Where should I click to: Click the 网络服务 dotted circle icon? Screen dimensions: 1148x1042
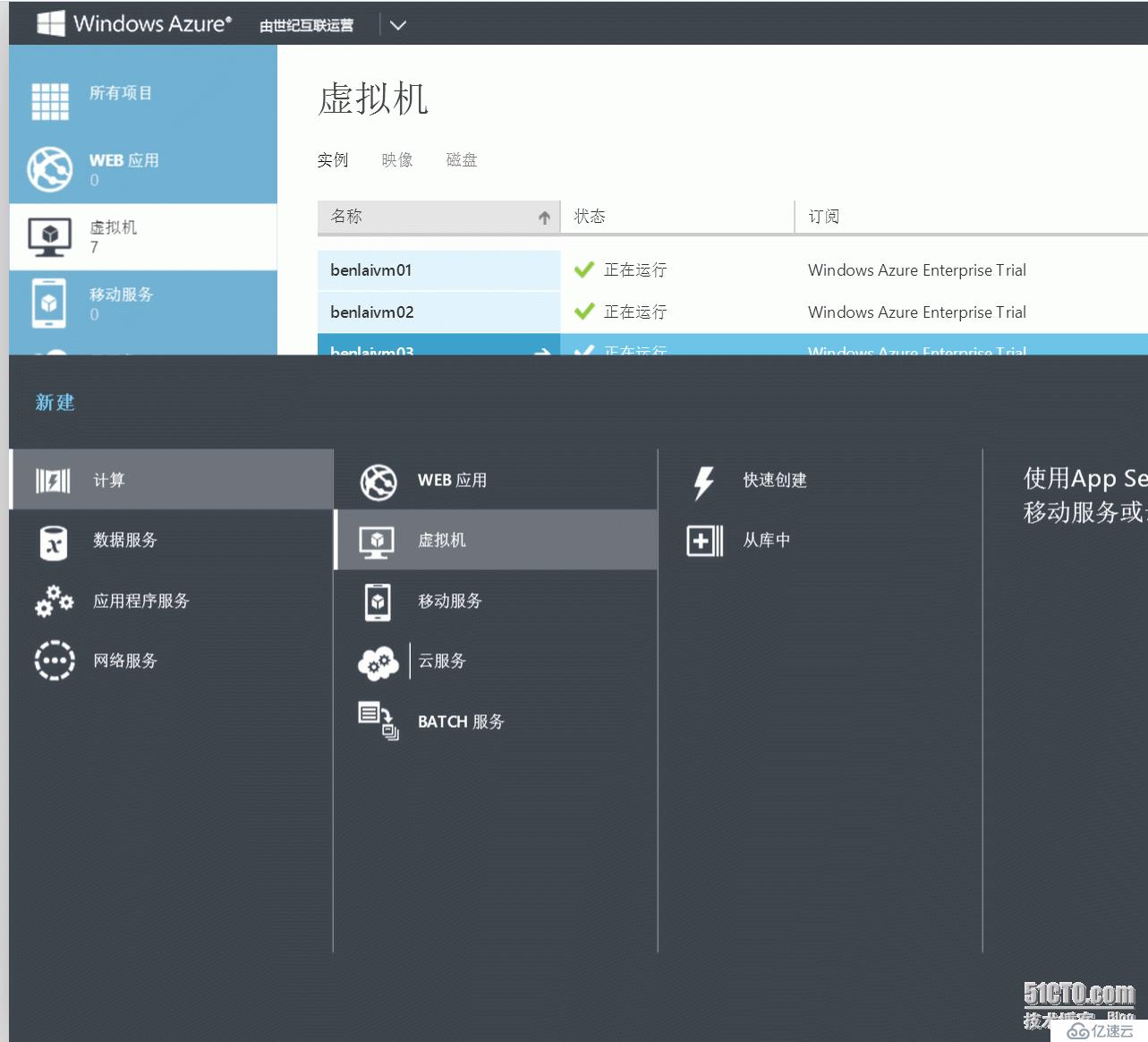click(54, 661)
